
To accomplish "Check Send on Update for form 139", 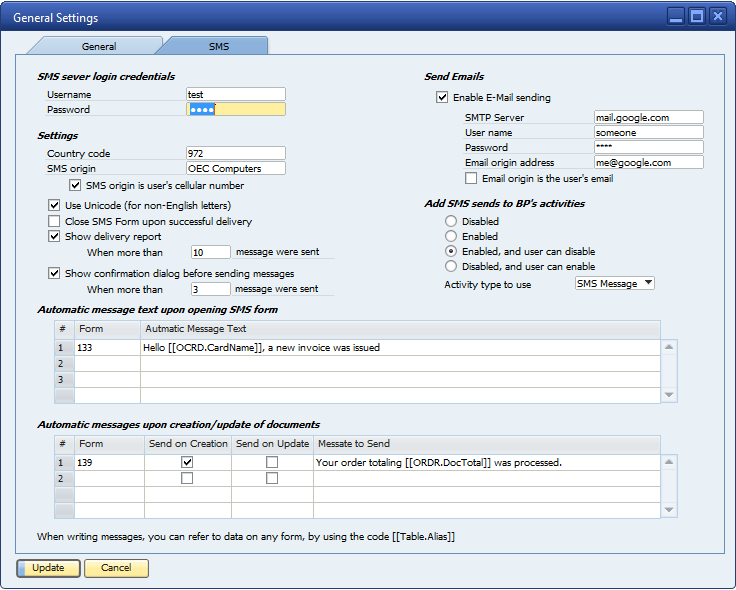I will click(x=272, y=462).
